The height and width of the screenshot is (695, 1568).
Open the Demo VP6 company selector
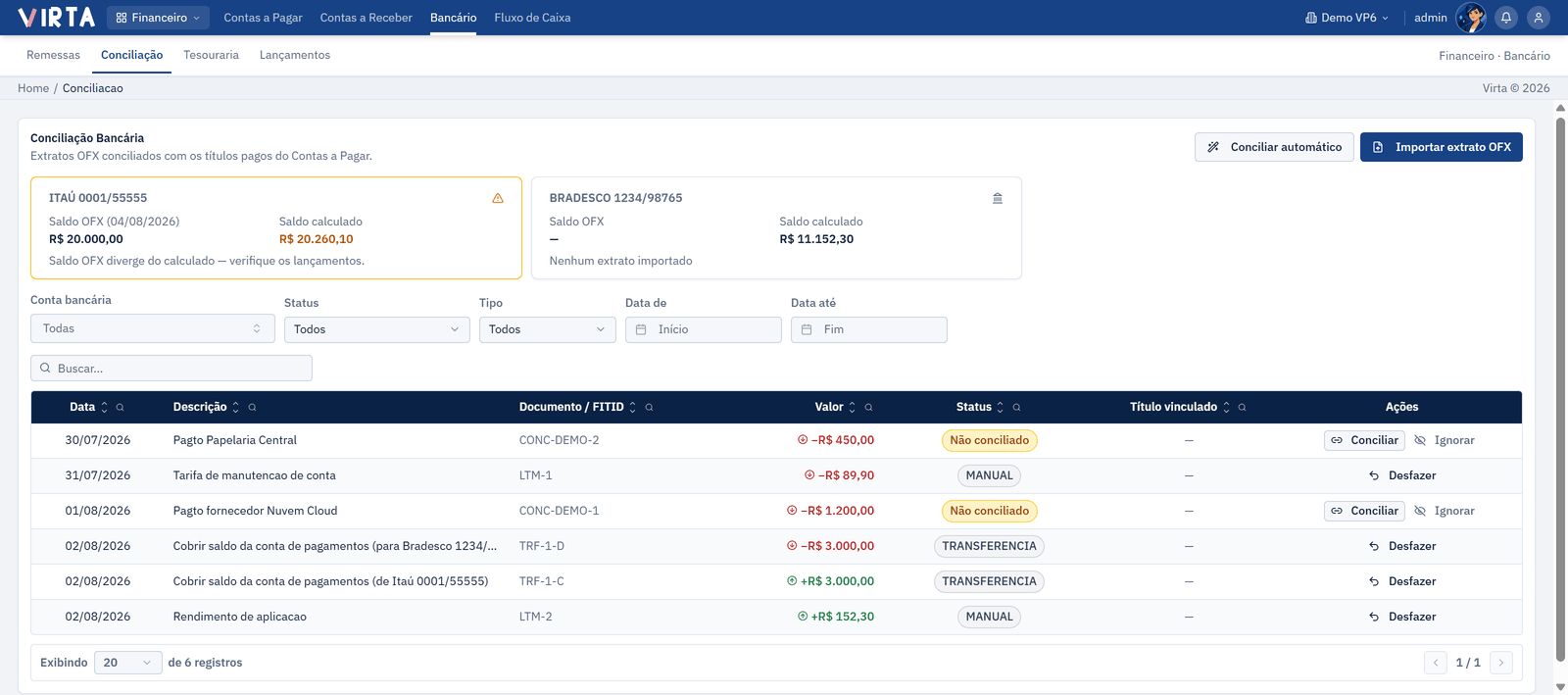(x=1347, y=18)
